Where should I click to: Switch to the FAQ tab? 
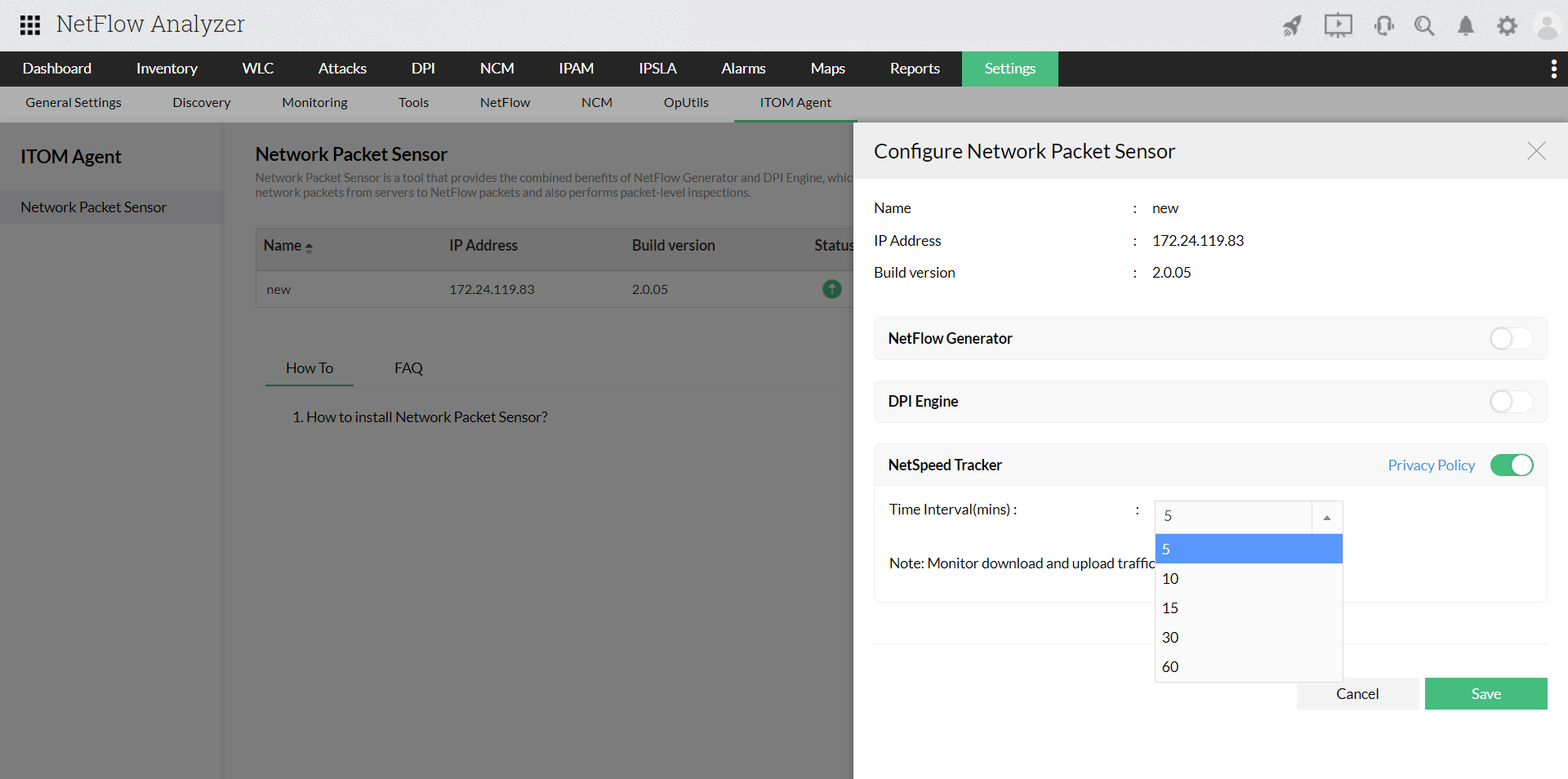pyautogui.click(x=408, y=367)
